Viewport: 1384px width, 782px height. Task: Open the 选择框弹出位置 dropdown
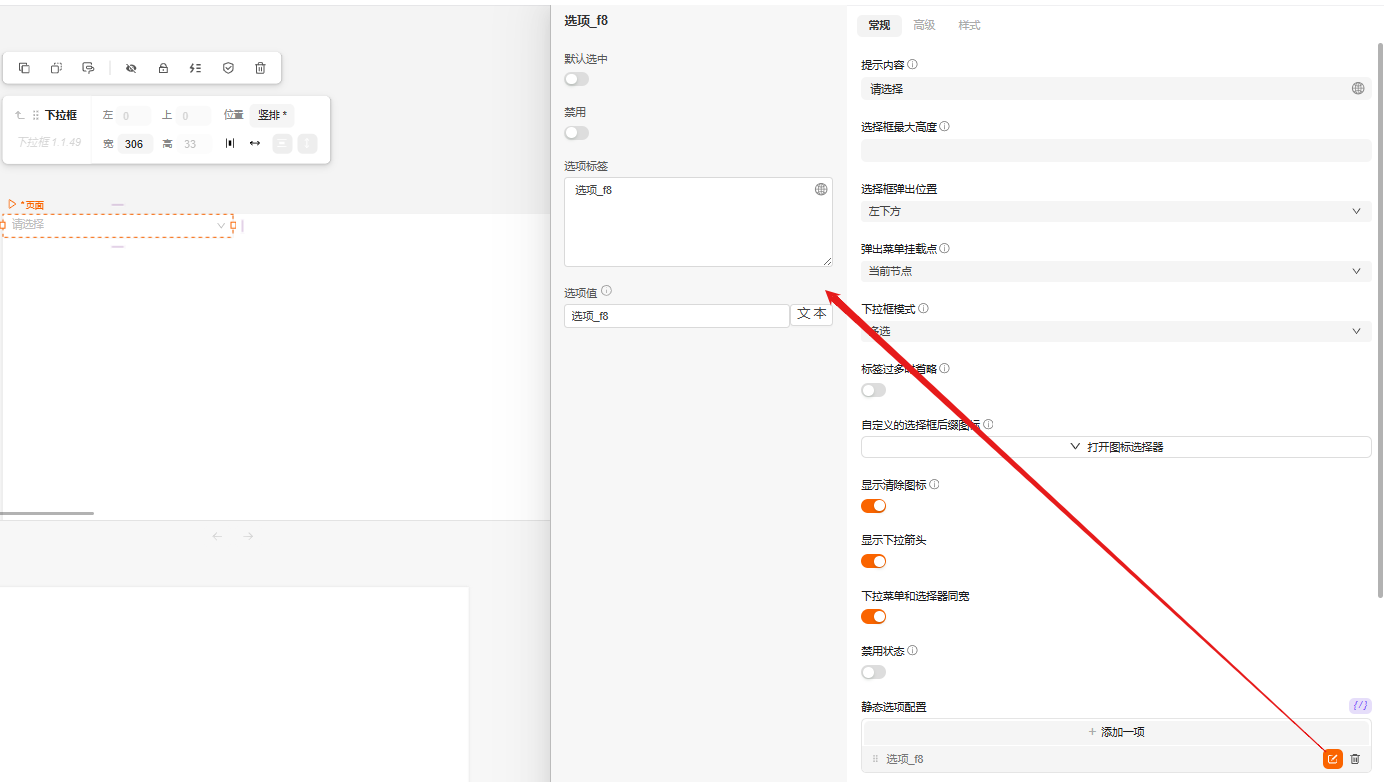click(x=1115, y=211)
